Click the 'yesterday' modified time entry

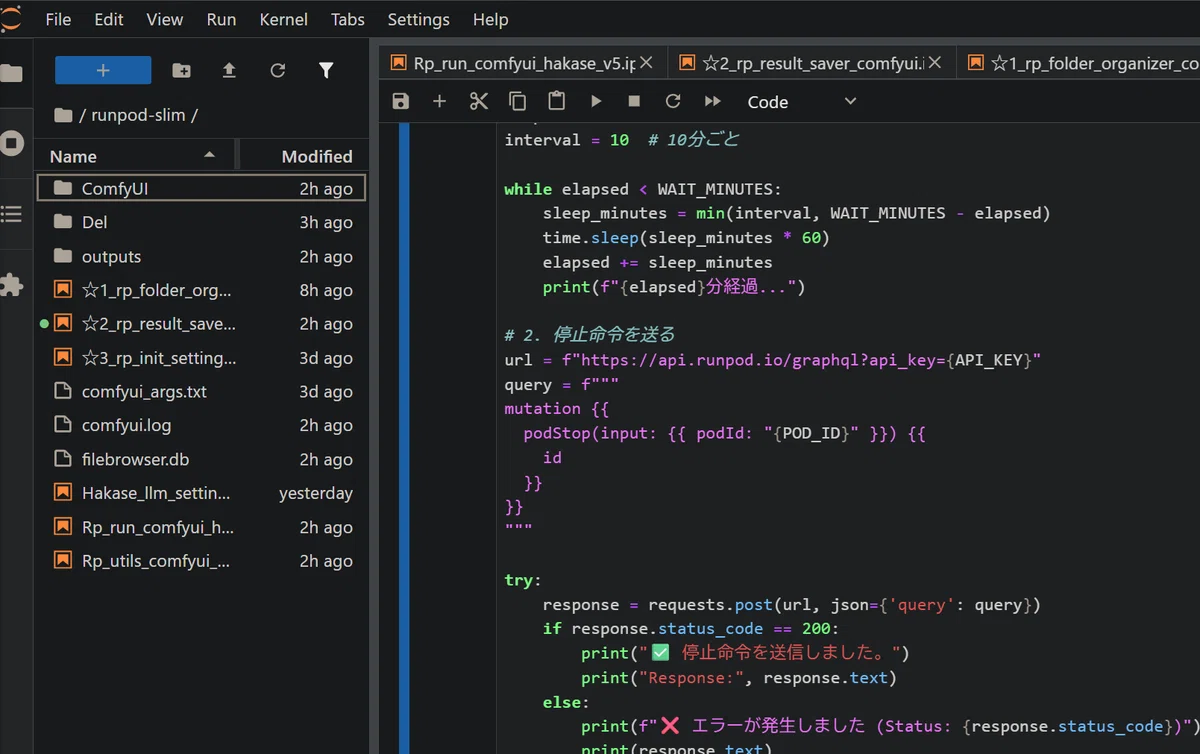316,493
